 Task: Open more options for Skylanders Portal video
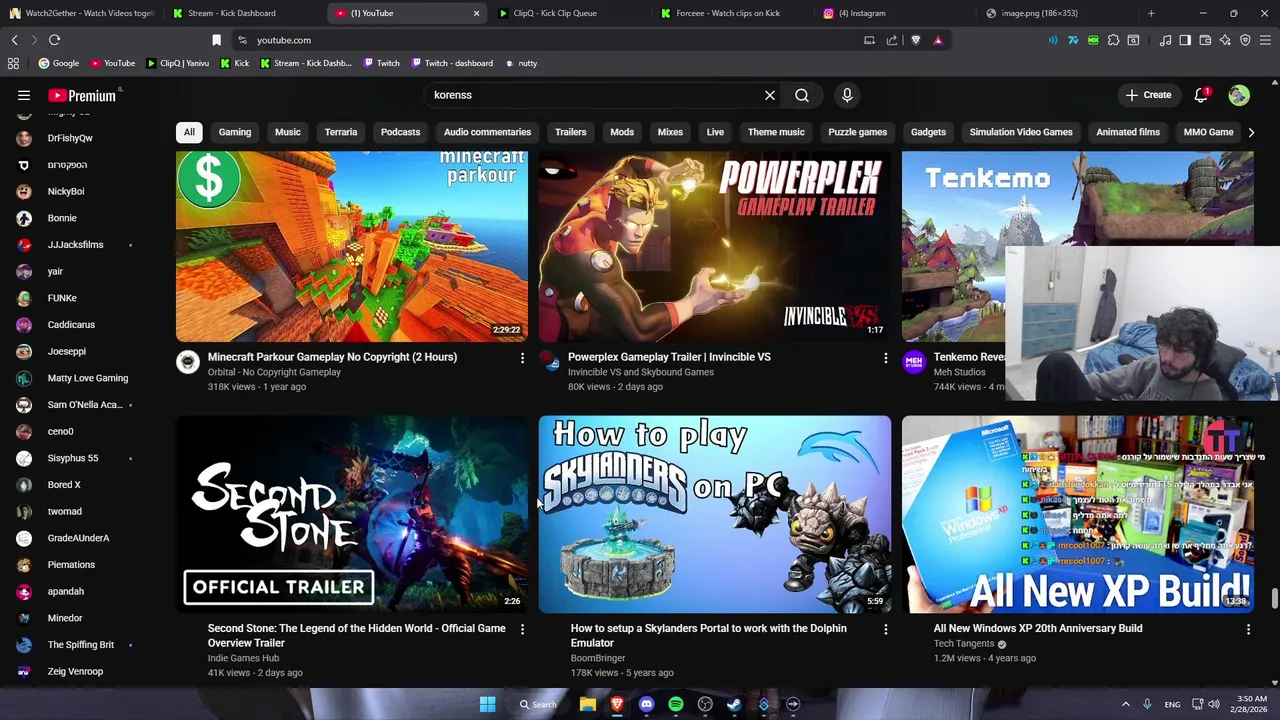(885, 629)
